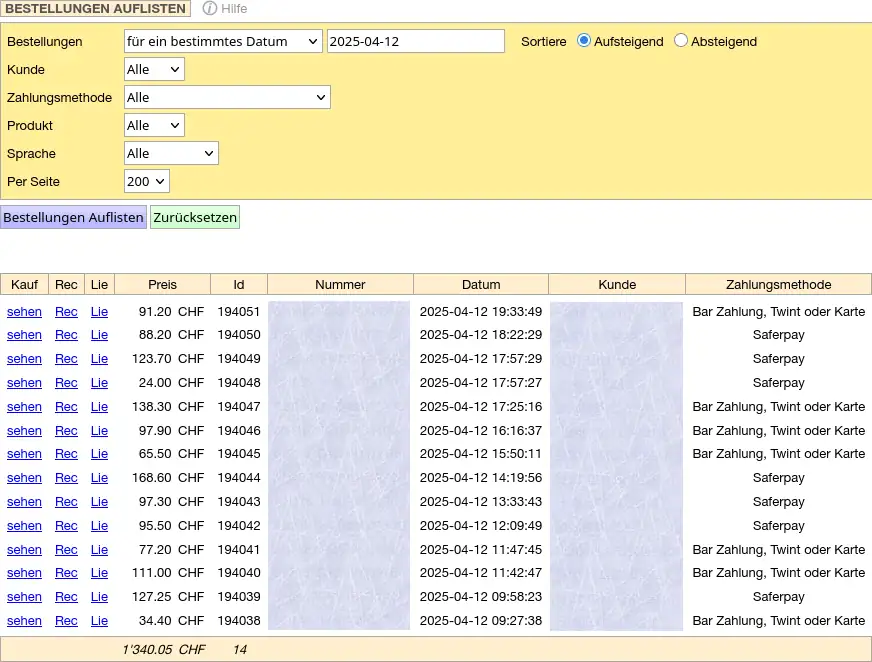The image size is (872, 662).
Task: Click the sehen link for order 194044
Action: tap(24, 478)
